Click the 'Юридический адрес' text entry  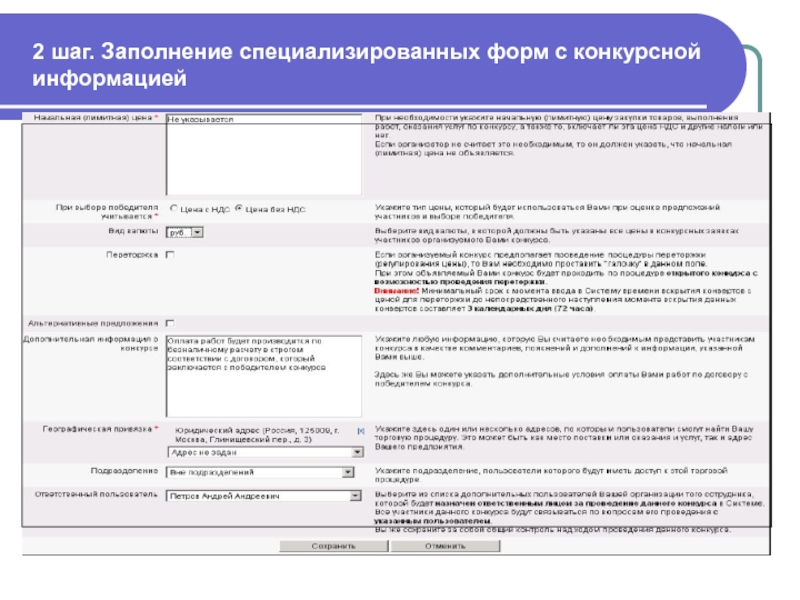coord(257,435)
